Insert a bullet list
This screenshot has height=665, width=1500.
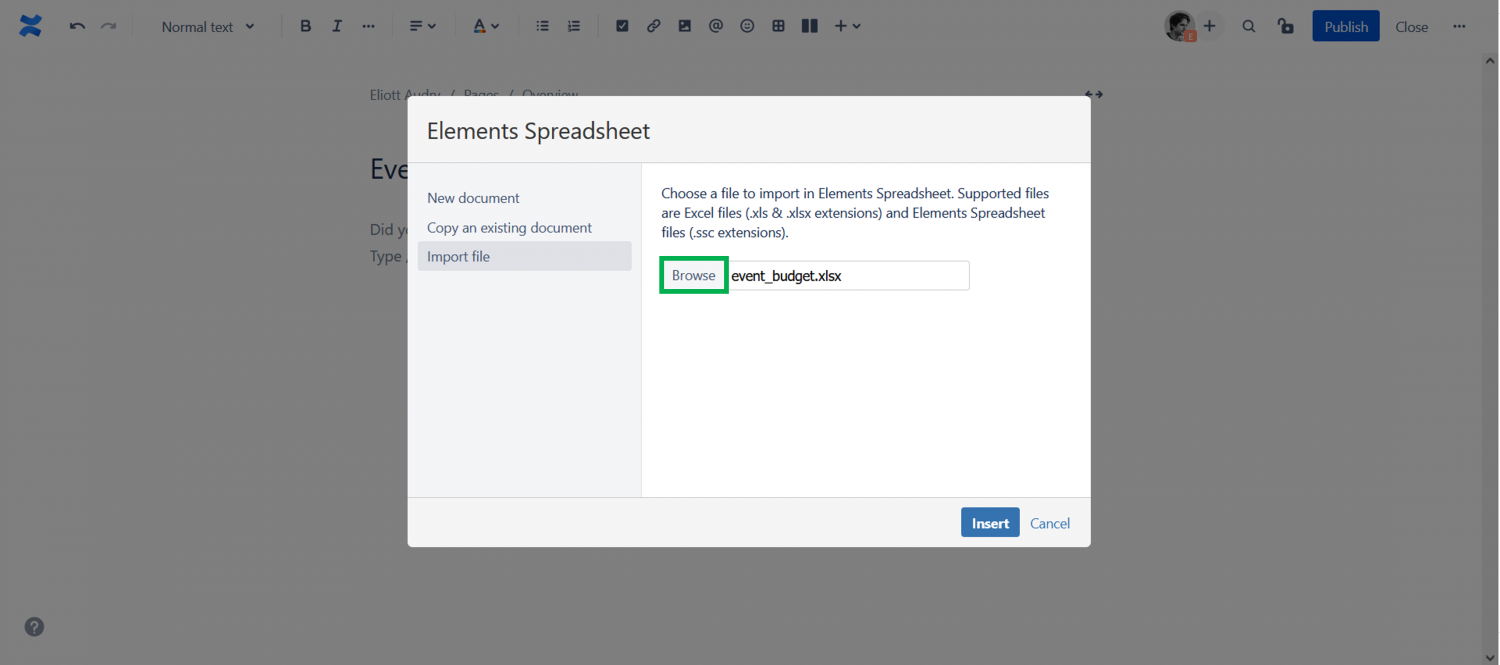(542, 27)
